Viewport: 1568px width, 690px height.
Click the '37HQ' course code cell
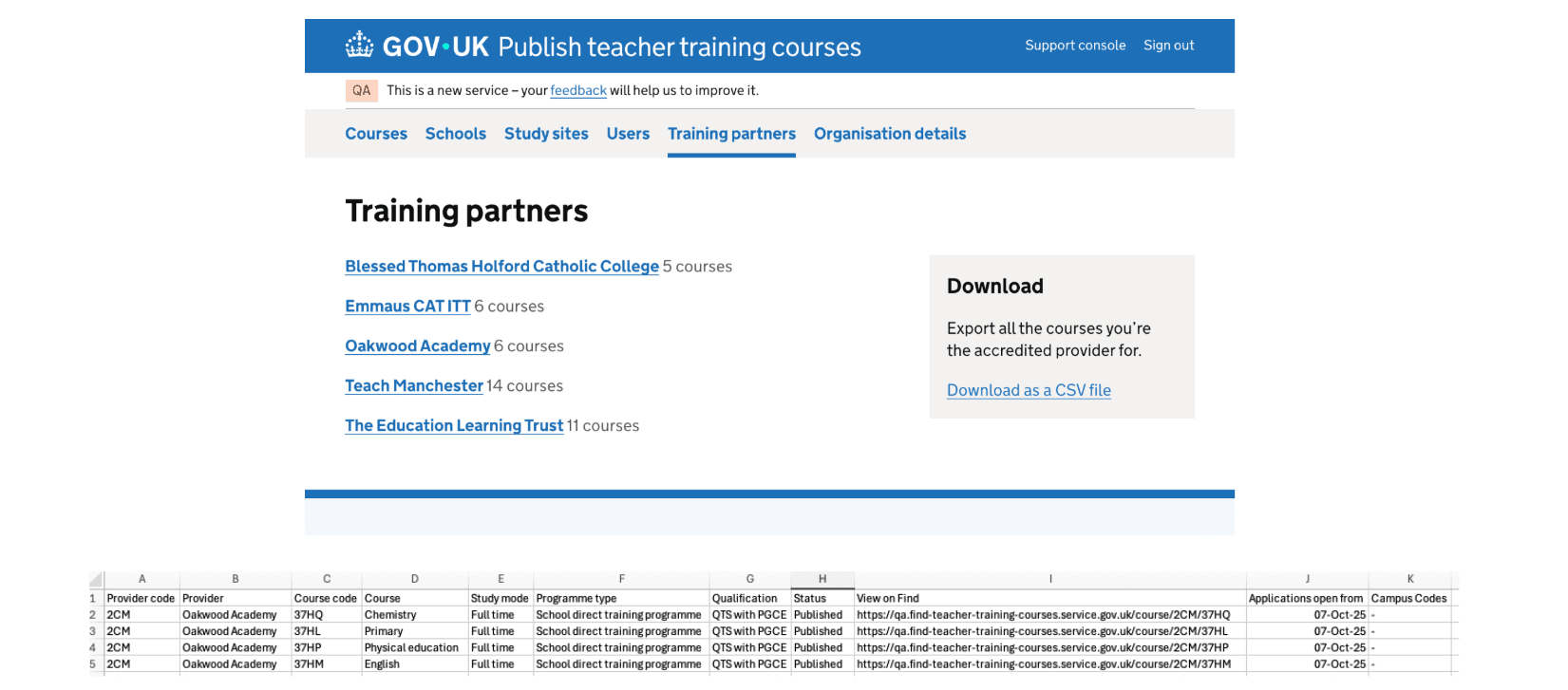(327, 615)
